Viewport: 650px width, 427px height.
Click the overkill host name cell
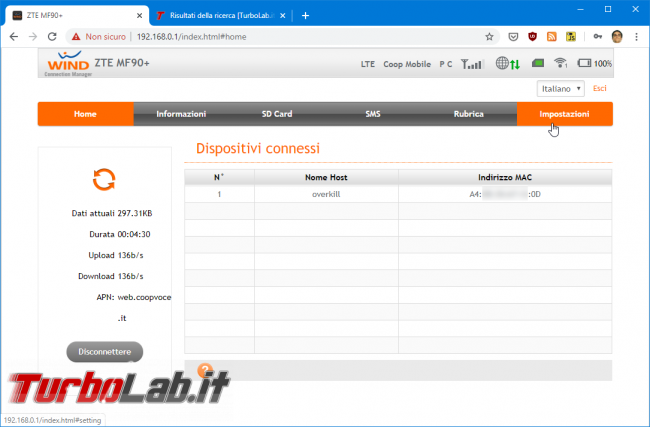(326, 194)
